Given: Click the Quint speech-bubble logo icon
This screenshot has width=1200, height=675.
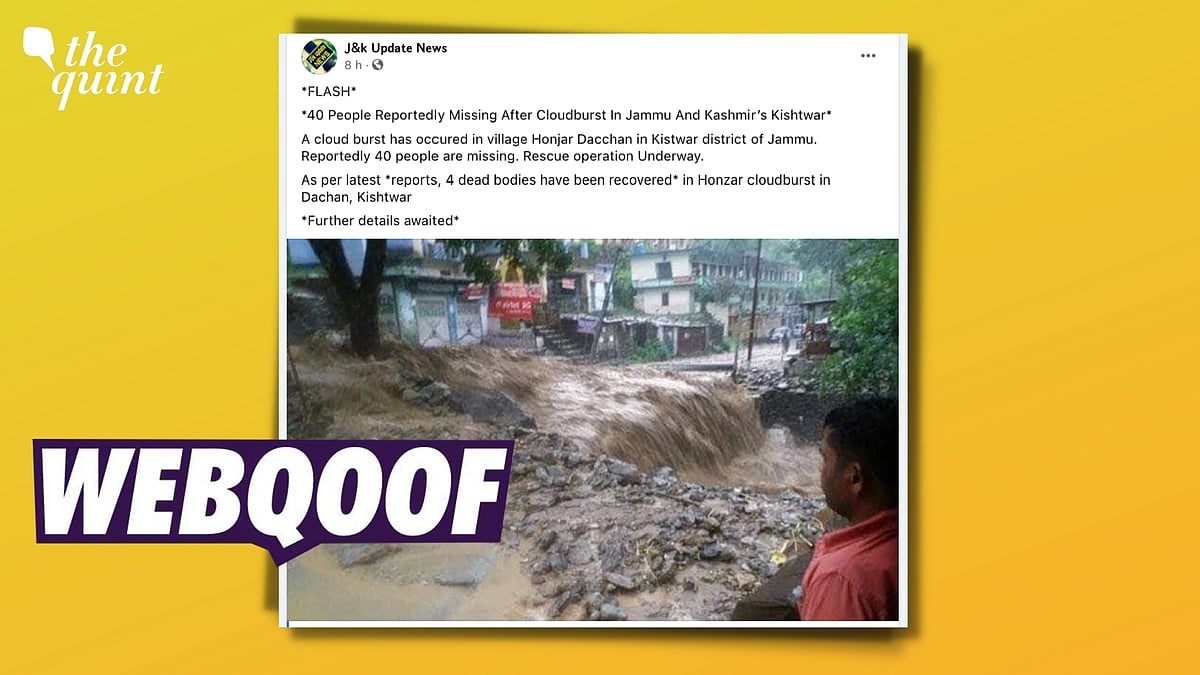Looking at the screenshot, I should click(x=38, y=47).
